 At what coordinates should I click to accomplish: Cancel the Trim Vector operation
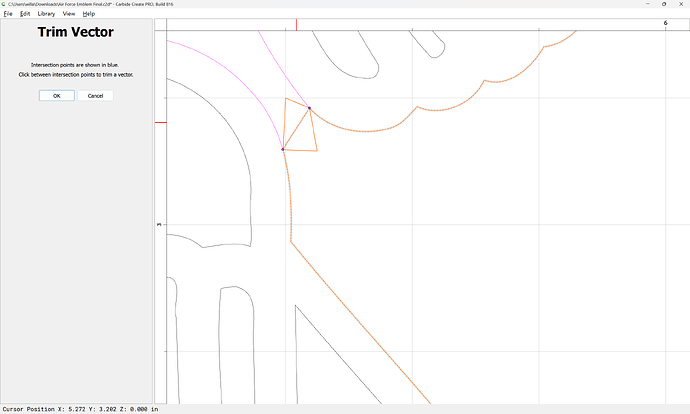[95, 95]
